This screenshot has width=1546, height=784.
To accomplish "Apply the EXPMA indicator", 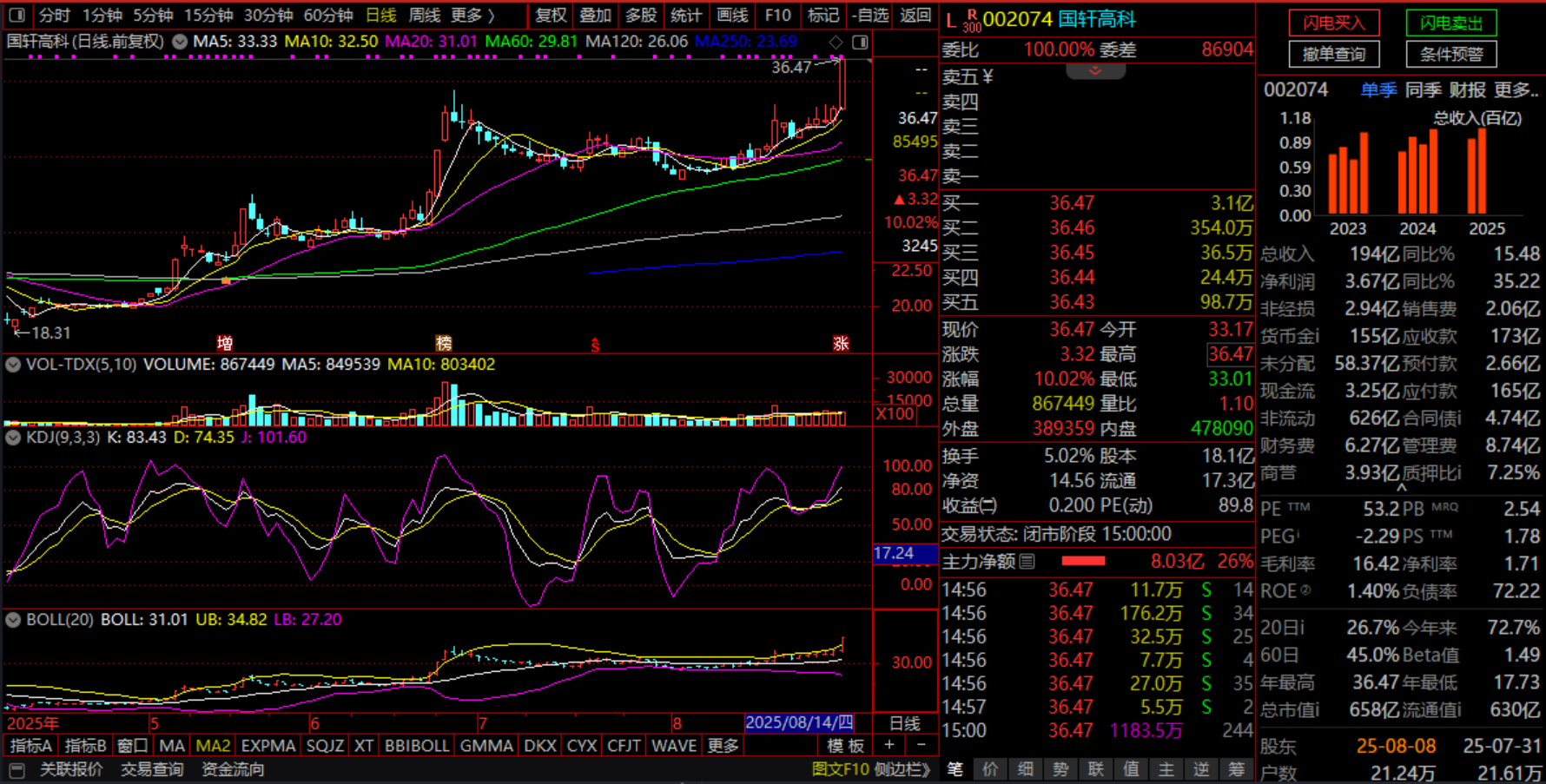I will tap(268, 746).
